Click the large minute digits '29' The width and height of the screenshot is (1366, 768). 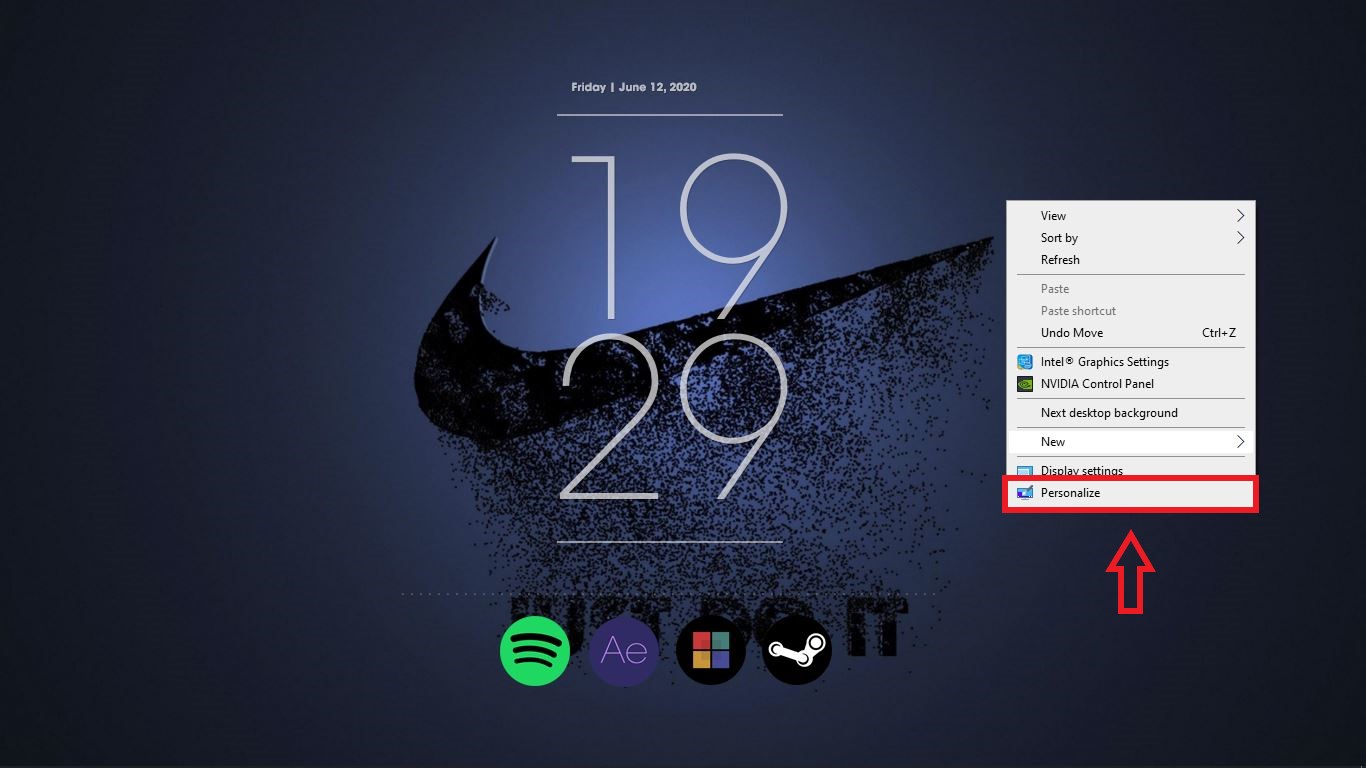tap(673, 418)
